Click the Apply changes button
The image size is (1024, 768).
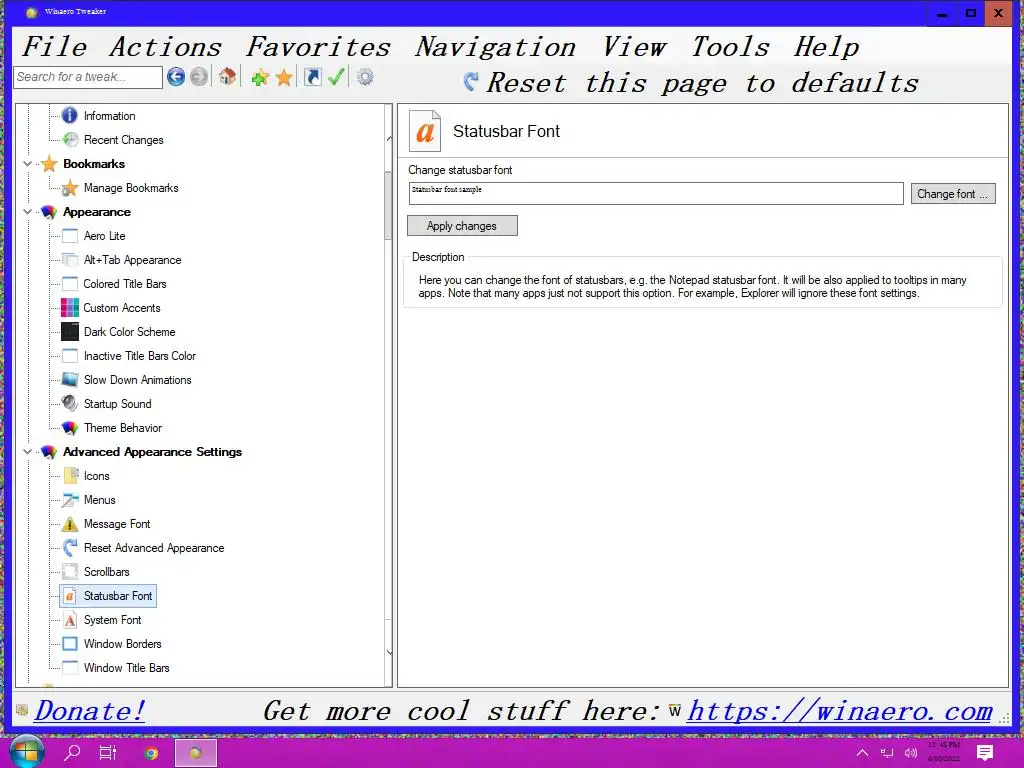pyautogui.click(x=462, y=226)
